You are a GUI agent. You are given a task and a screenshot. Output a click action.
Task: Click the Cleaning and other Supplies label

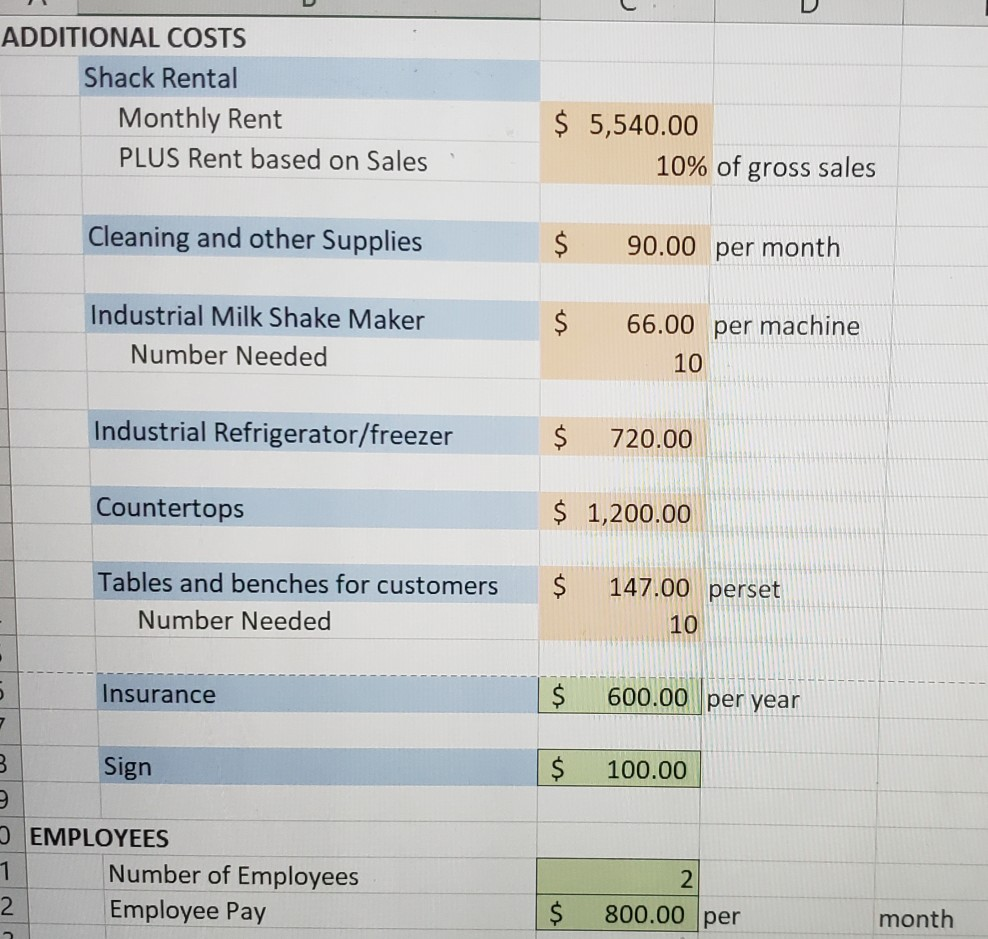click(x=255, y=240)
